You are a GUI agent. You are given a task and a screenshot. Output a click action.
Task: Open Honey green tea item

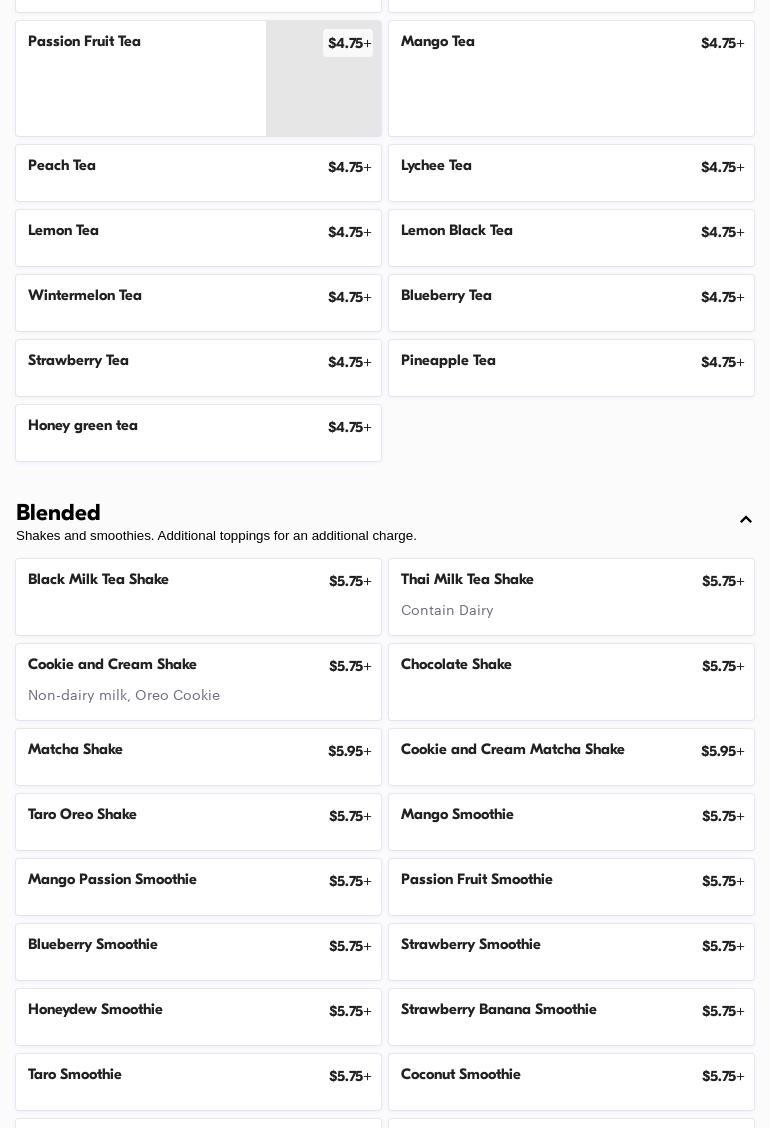(x=198, y=433)
